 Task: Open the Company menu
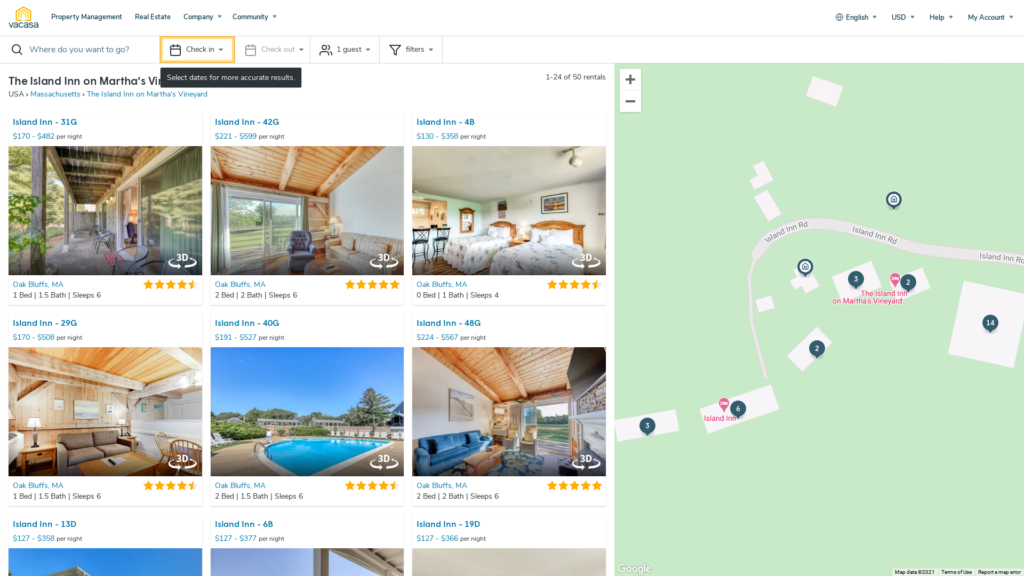pyautogui.click(x=202, y=17)
